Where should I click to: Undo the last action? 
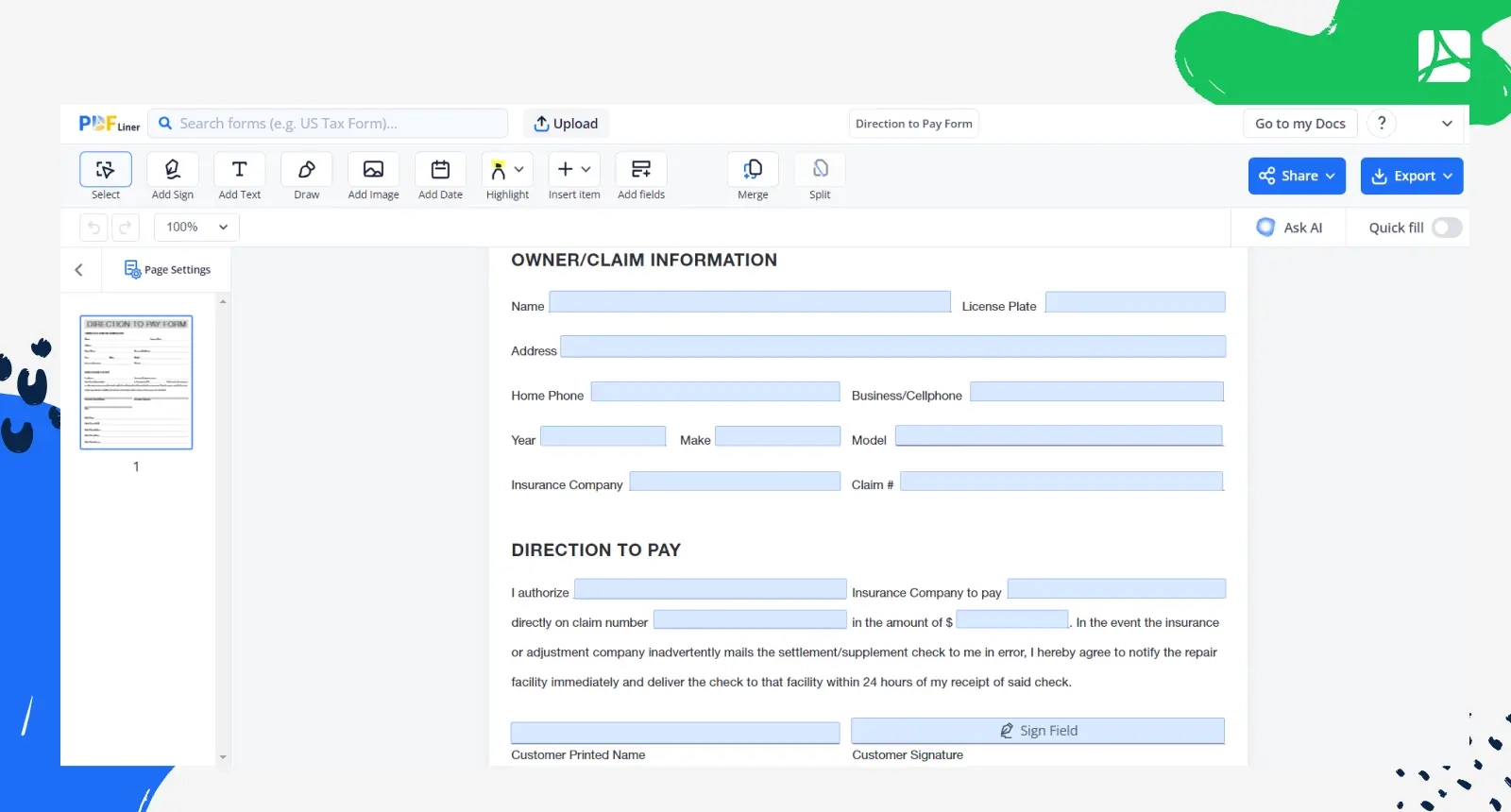tap(94, 228)
